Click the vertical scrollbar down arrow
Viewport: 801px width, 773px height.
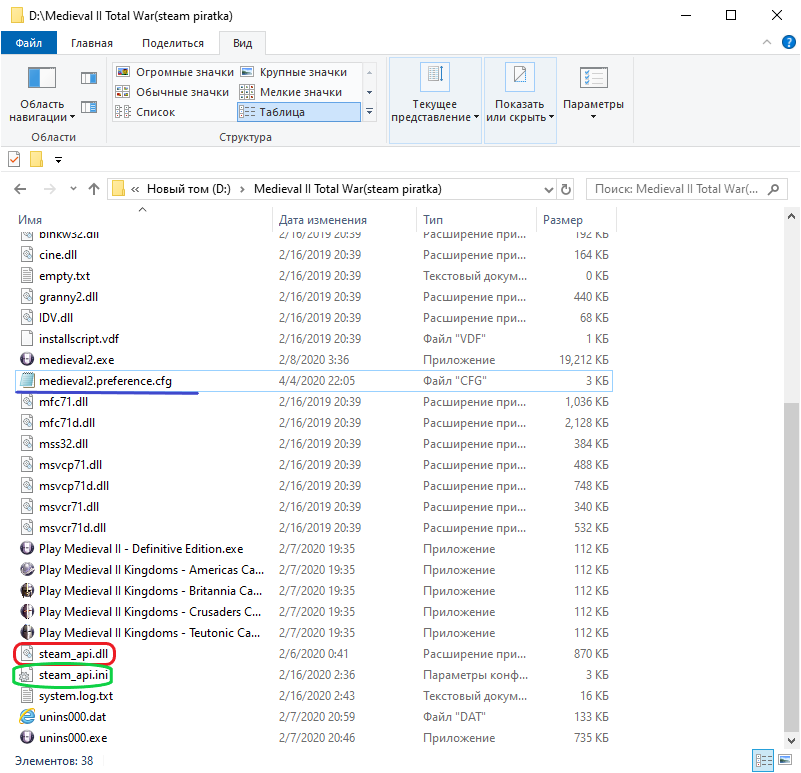click(x=791, y=740)
